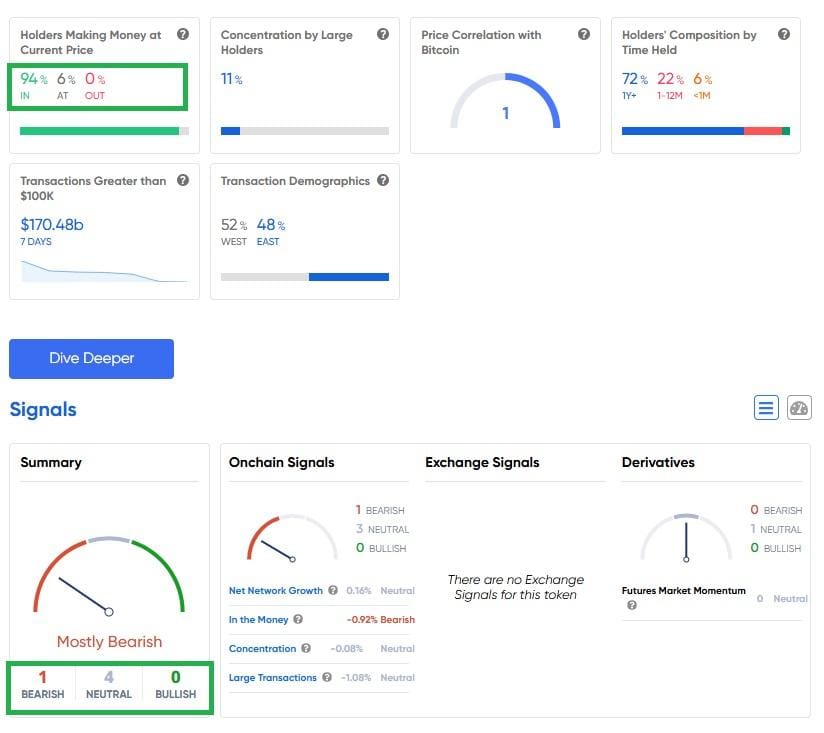The image size is (824, 733).
Task: Switch Signals to gauge view
Action: (x=799, y=407)
